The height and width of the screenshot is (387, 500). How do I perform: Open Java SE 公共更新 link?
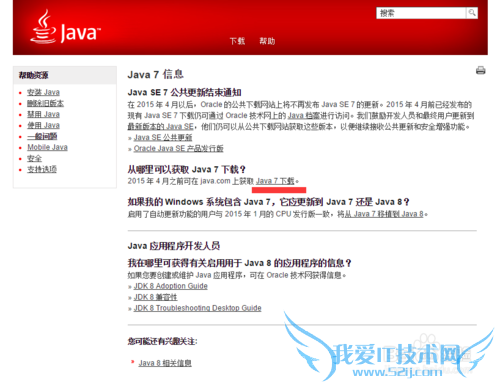tap(163, 138)
